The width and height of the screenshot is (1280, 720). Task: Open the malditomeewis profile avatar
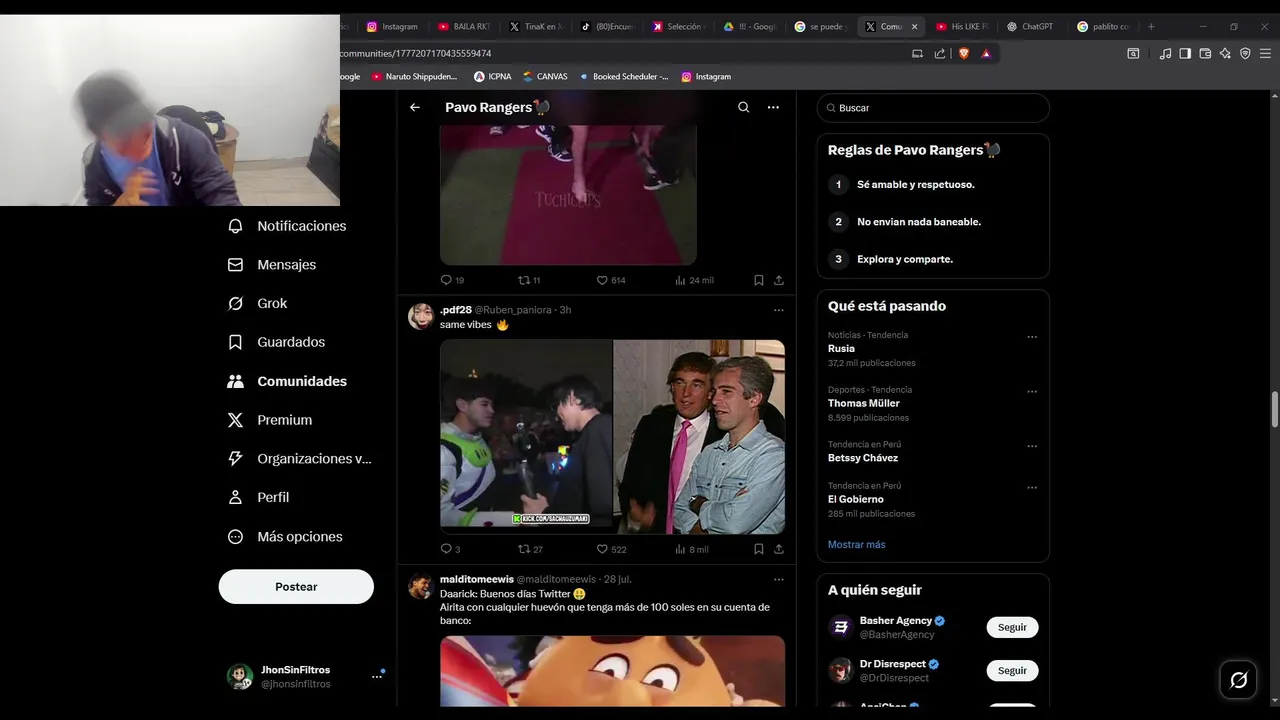(x=421, y=586)
